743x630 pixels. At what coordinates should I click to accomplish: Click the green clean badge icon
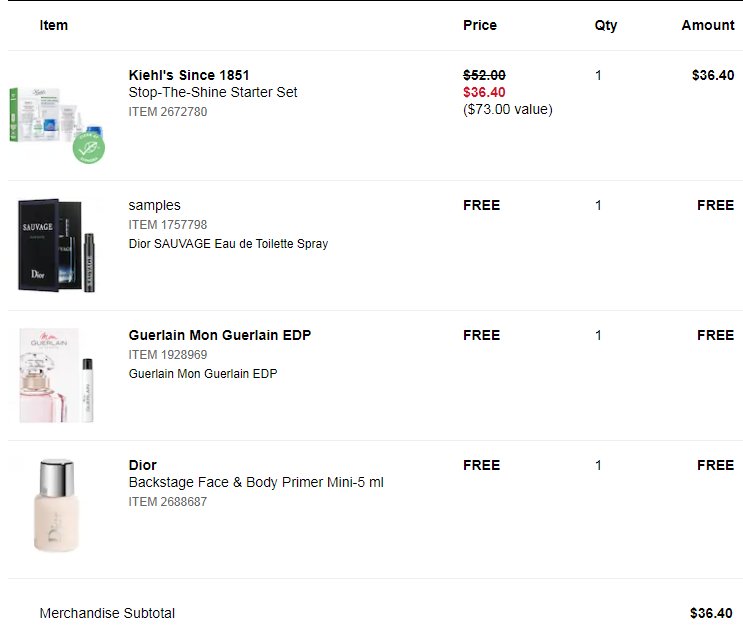[89, 149]
